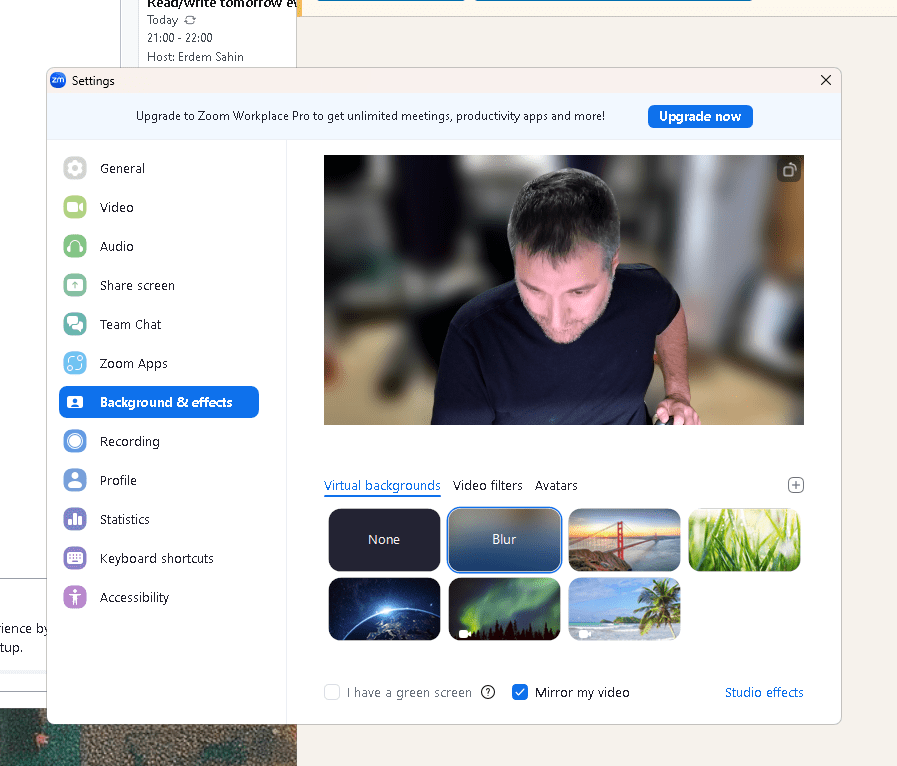Choose northern lights video background
This screenshot has width=897, height=766.
[504, 609]
